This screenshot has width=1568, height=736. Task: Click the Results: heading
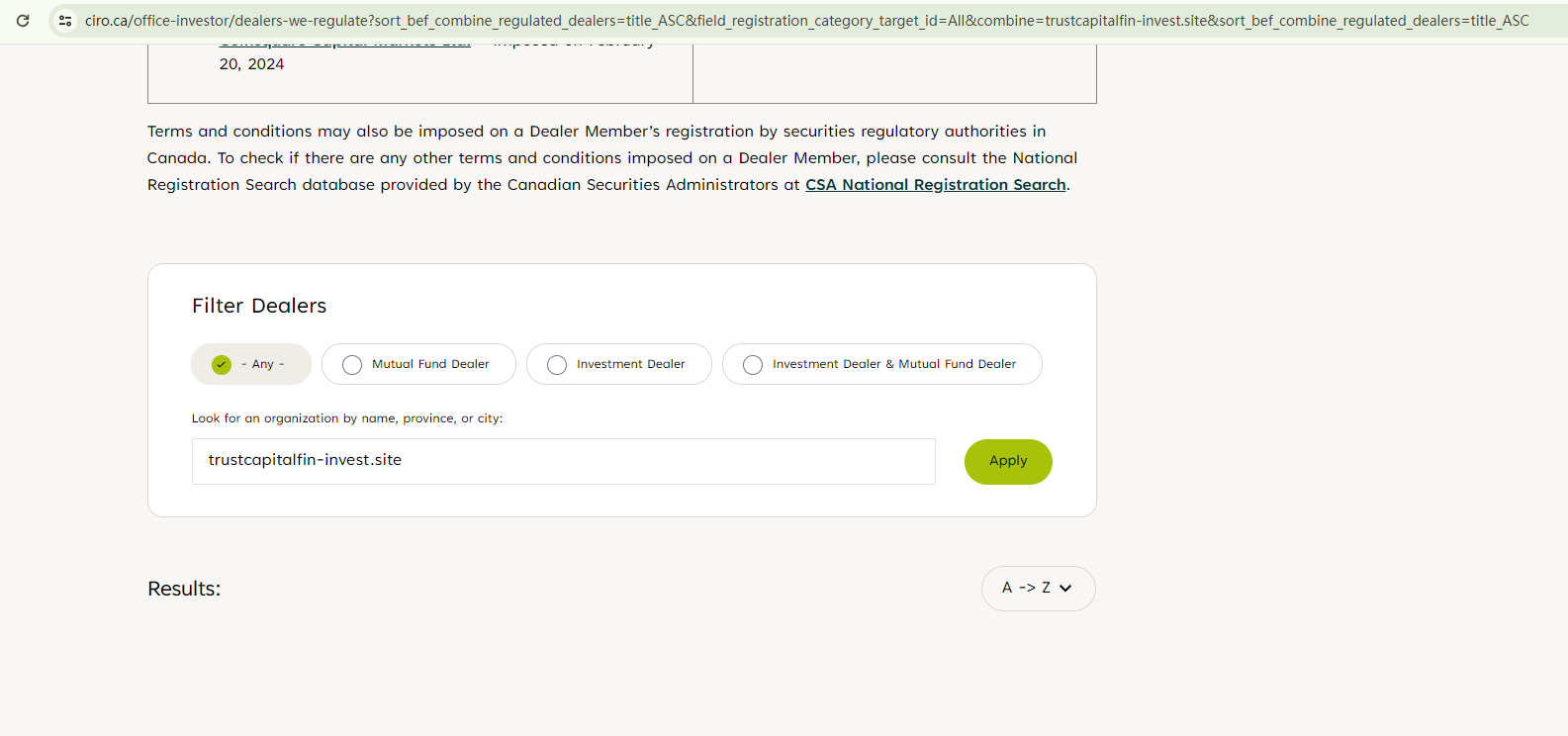tap(184, 589)
